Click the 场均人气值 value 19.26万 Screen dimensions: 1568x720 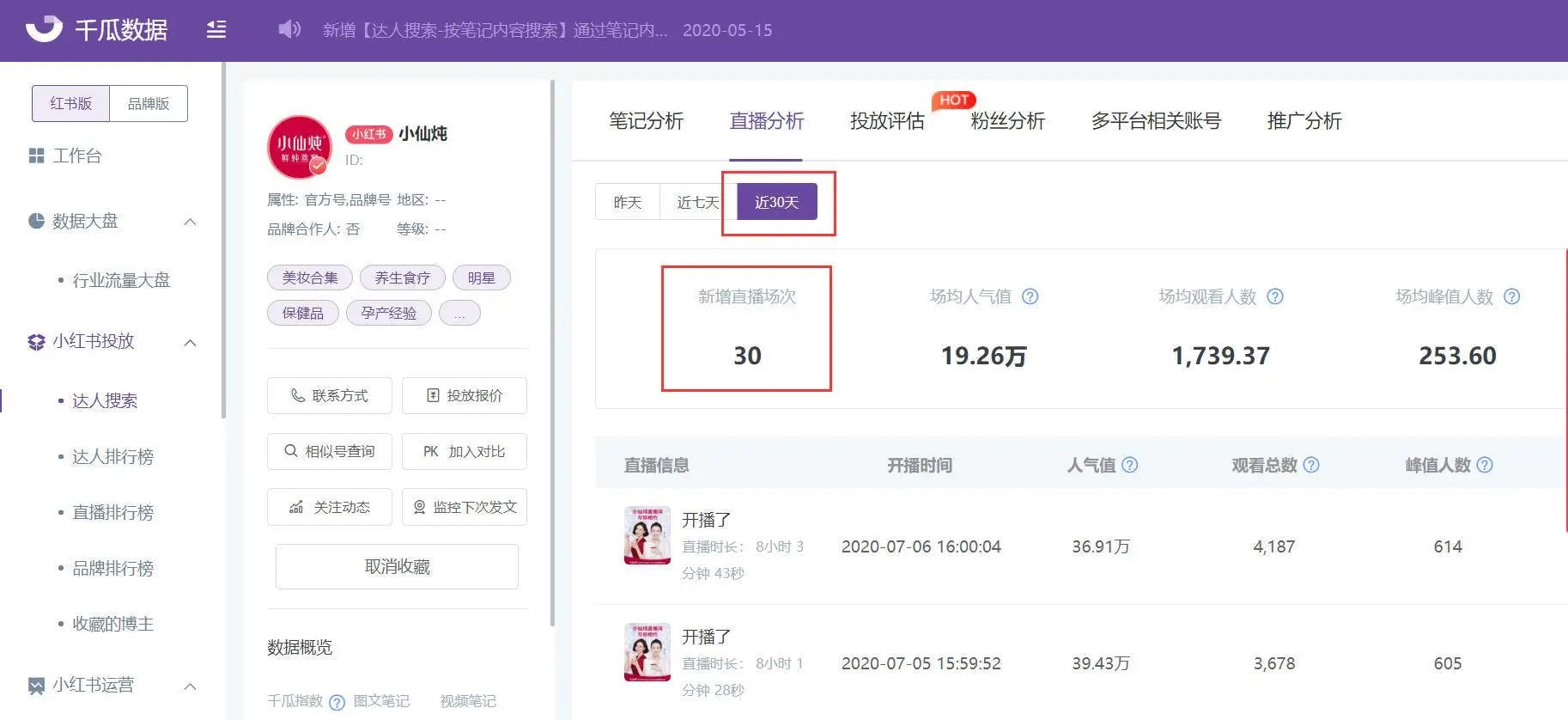point(984,356)
